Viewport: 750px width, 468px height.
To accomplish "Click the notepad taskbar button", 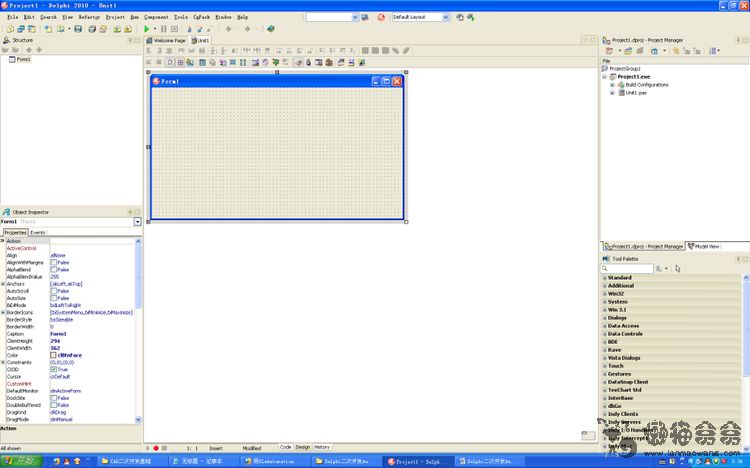I will click(x=202, y=461).
